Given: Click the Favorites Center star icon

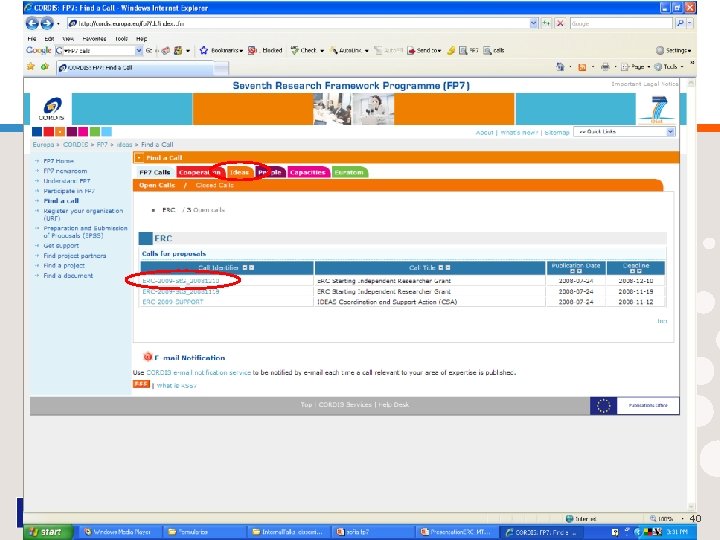Looking at the screenshot, I should (31, 67).
